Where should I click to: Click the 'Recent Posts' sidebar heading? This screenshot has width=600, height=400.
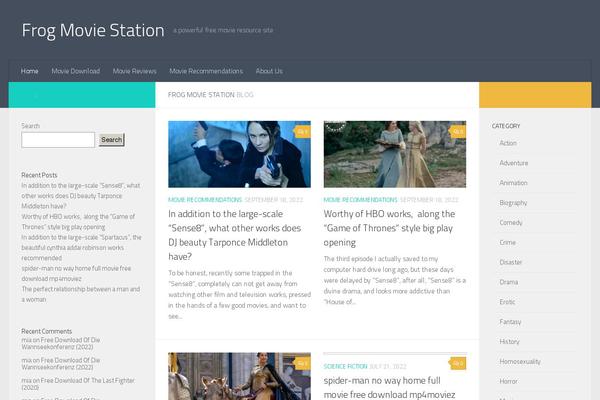39,175
